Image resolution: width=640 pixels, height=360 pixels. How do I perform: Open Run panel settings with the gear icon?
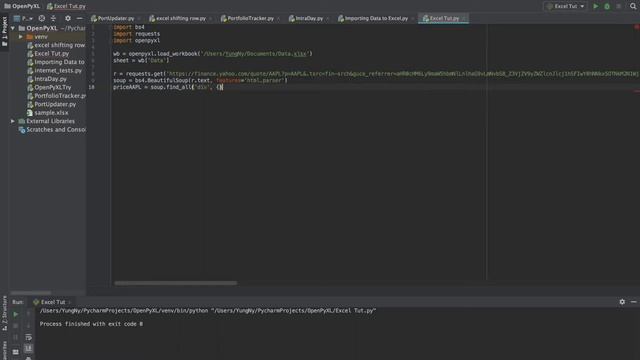pos(622,302)
